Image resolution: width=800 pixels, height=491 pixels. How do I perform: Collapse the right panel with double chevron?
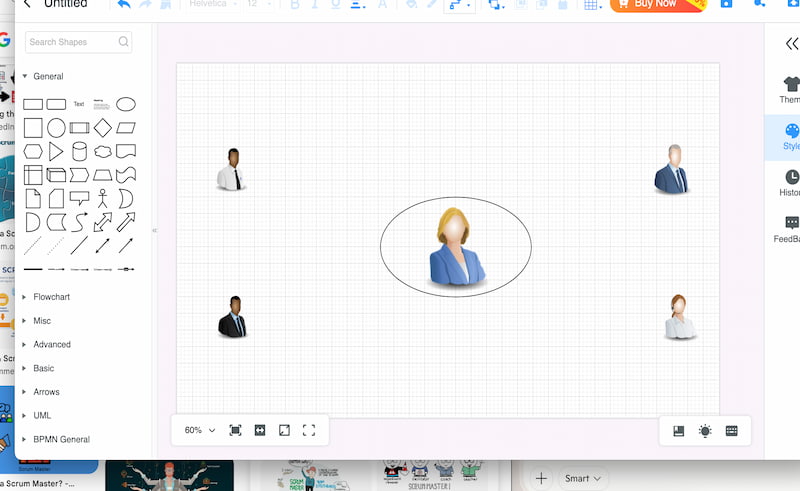tap(792, 43)
